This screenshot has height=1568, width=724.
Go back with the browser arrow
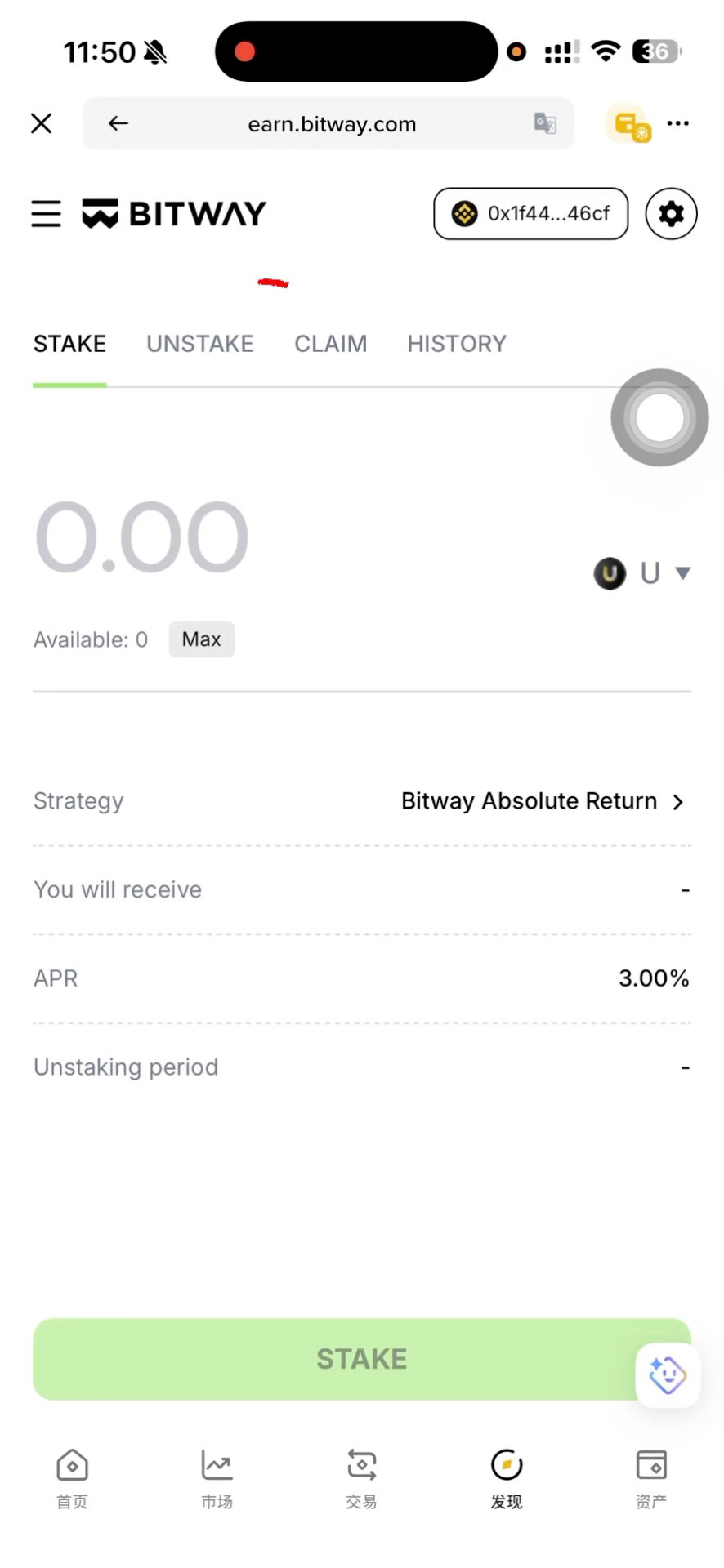pyautogui.click(x=118, y=123)
